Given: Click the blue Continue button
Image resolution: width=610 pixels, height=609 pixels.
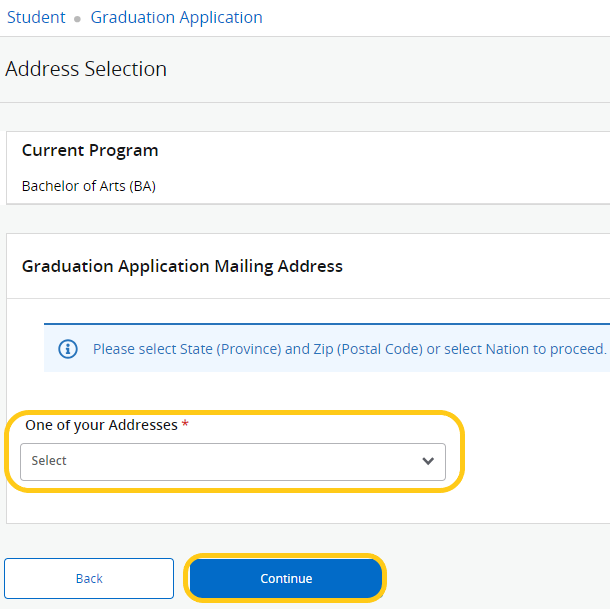Looking at the screenshot, I should 286,579.
